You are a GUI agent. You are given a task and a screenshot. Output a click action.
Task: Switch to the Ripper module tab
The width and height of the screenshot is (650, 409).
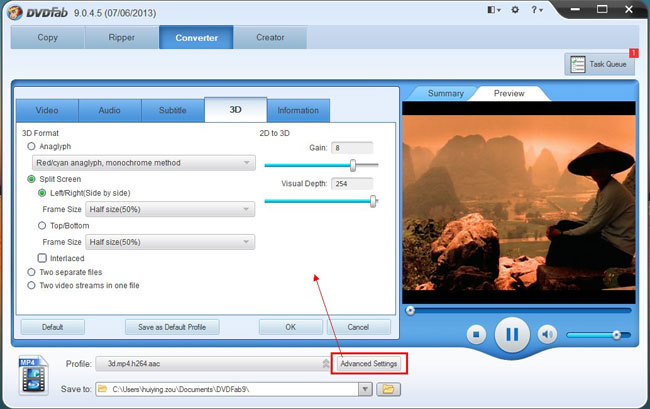122,37
